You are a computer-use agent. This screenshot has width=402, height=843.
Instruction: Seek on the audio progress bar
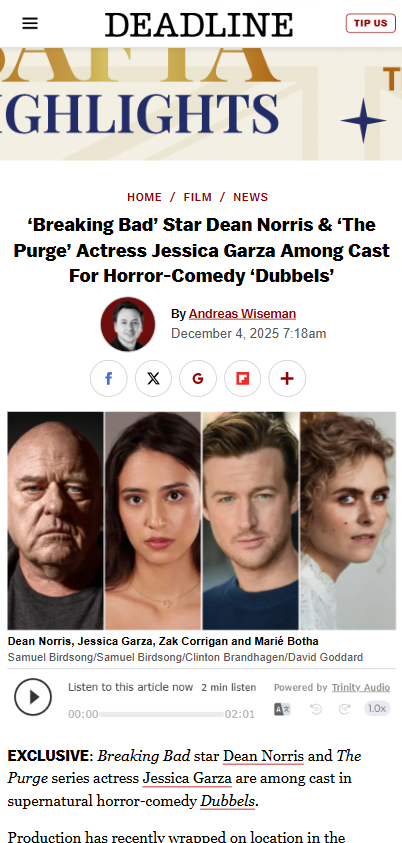(161, 715)
